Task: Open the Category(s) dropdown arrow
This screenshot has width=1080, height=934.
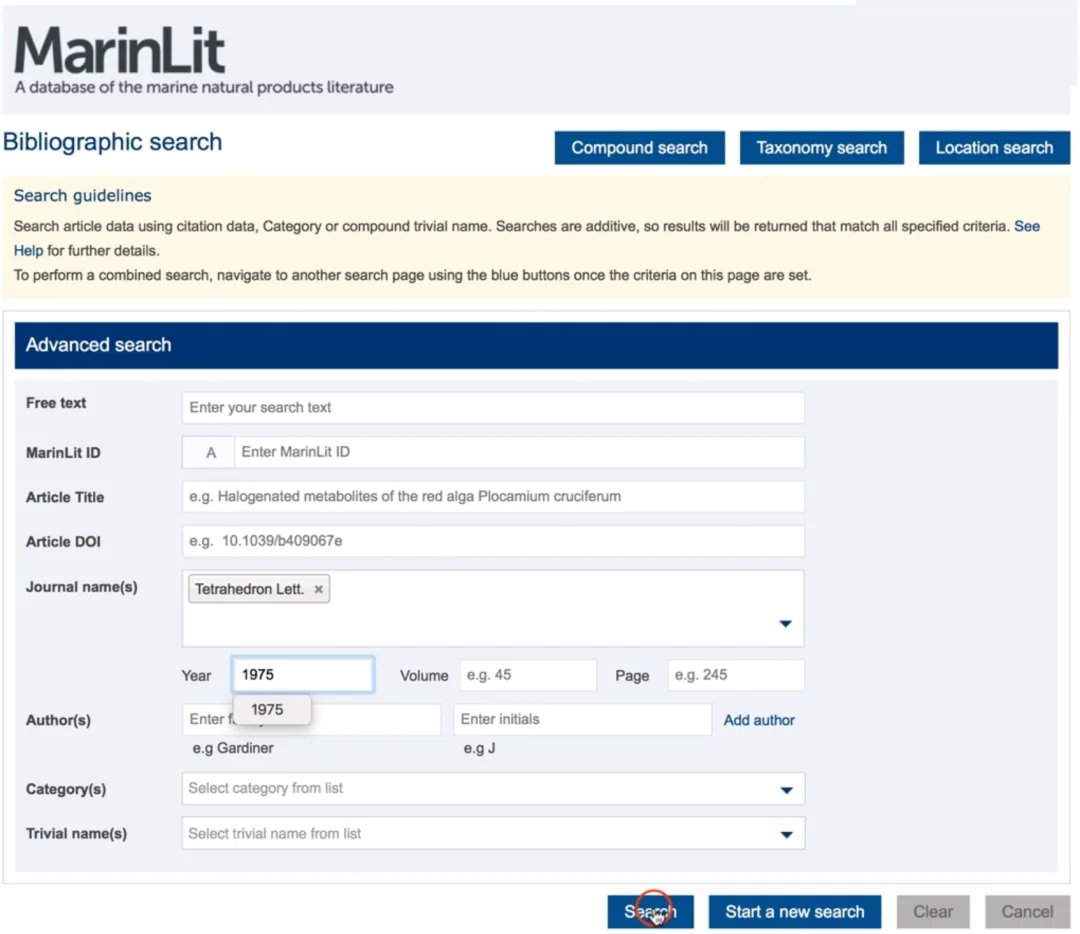Action: pos(786,790)
